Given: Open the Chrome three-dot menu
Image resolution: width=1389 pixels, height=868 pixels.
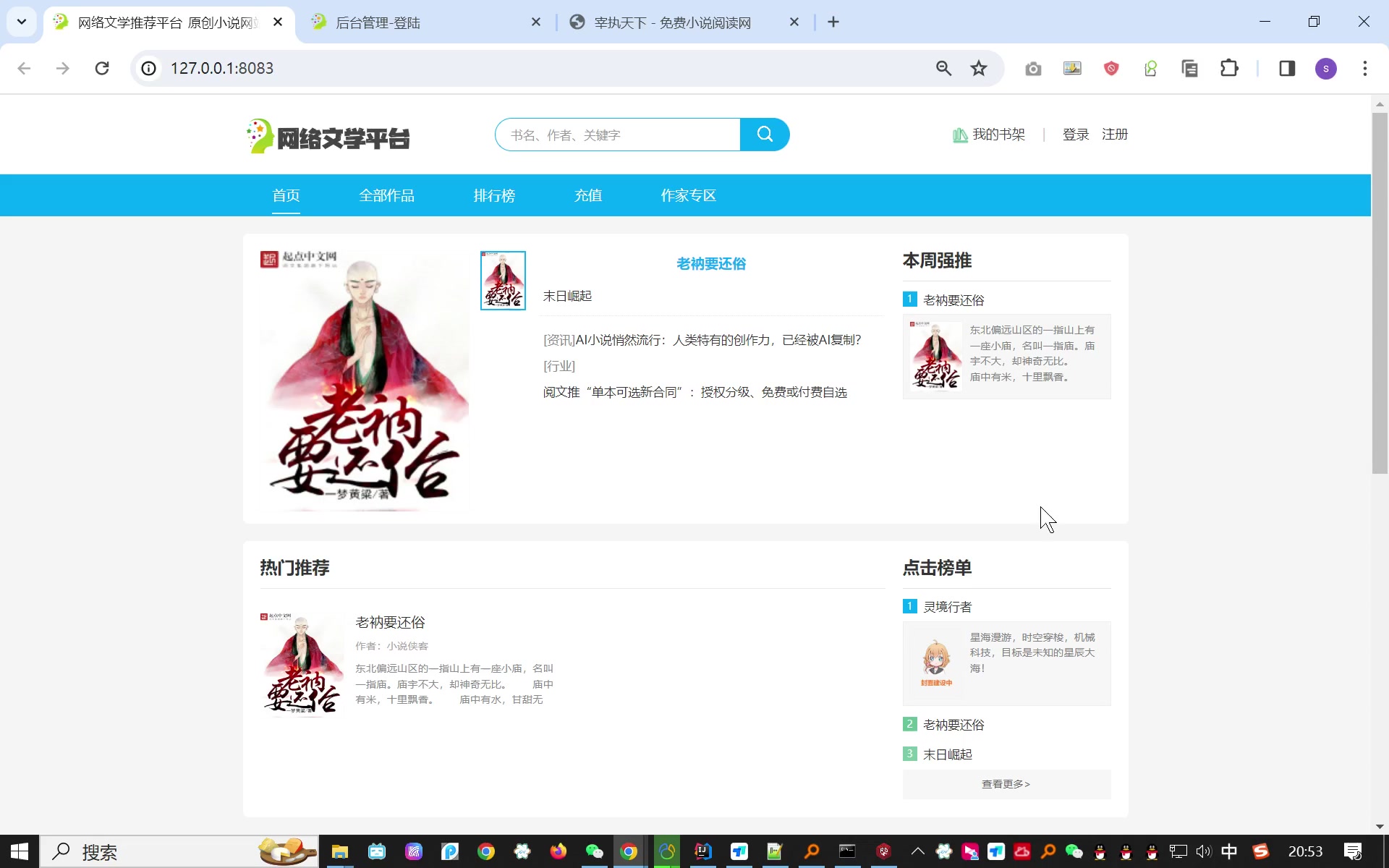Looking at the screenshot, I should tap(1365, 68).
